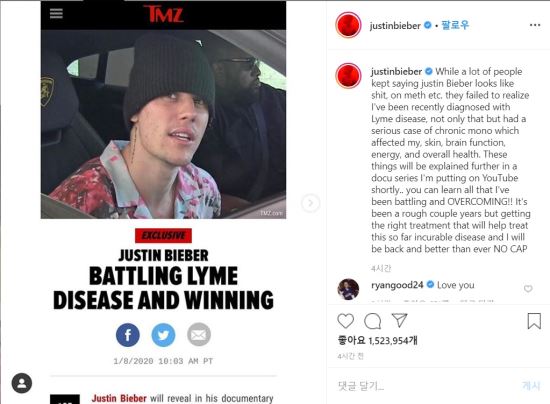Open the TMZ hamburger menu icon
Screen dimensions: 550x404
click(56, 13)
